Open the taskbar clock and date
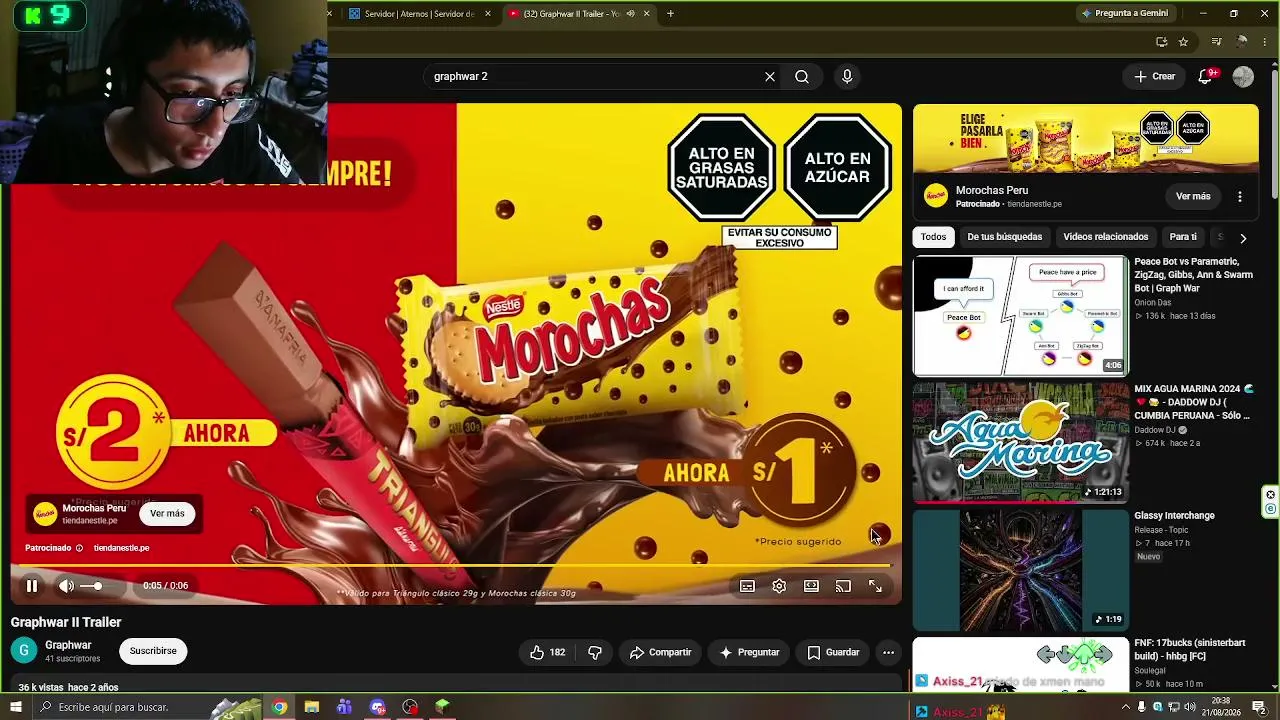 click(x=1221, y=707)
